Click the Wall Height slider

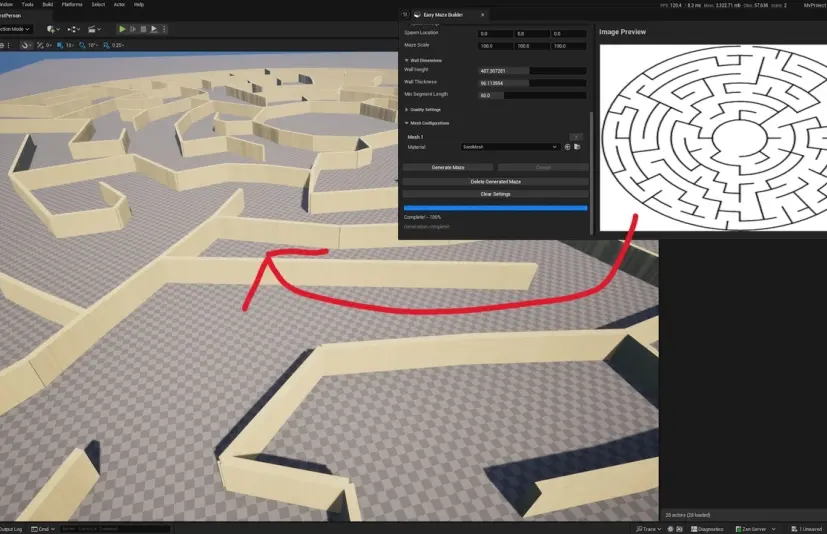coord(532,71)
